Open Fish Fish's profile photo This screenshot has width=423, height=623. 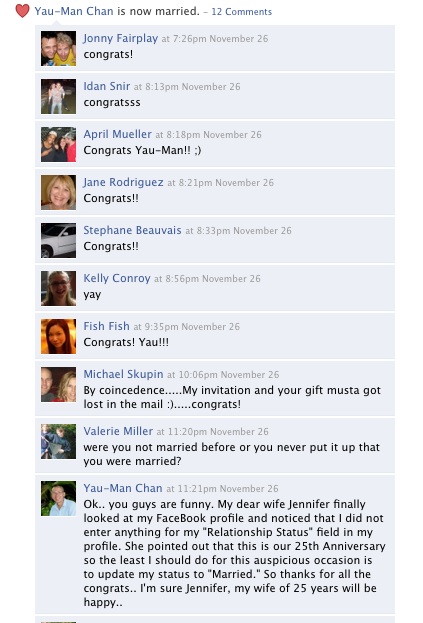click(58, 337)
